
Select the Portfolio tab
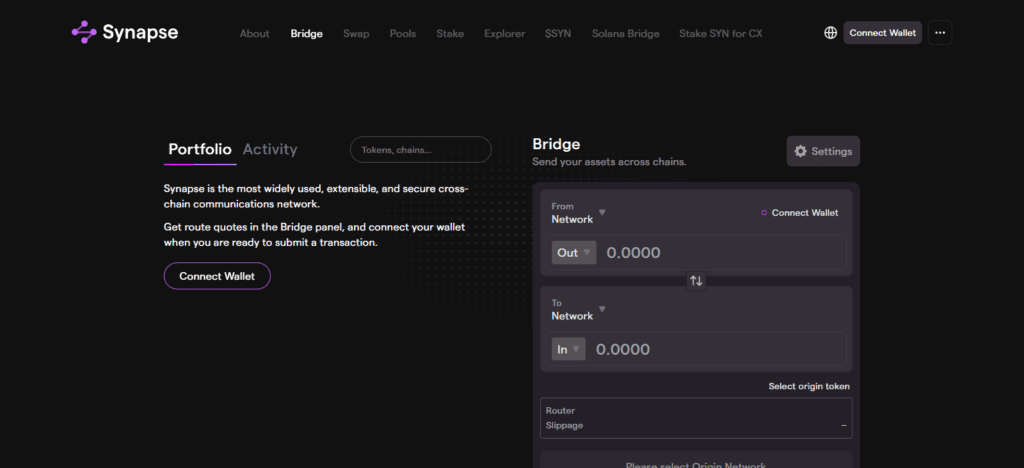tap(200, 149)
